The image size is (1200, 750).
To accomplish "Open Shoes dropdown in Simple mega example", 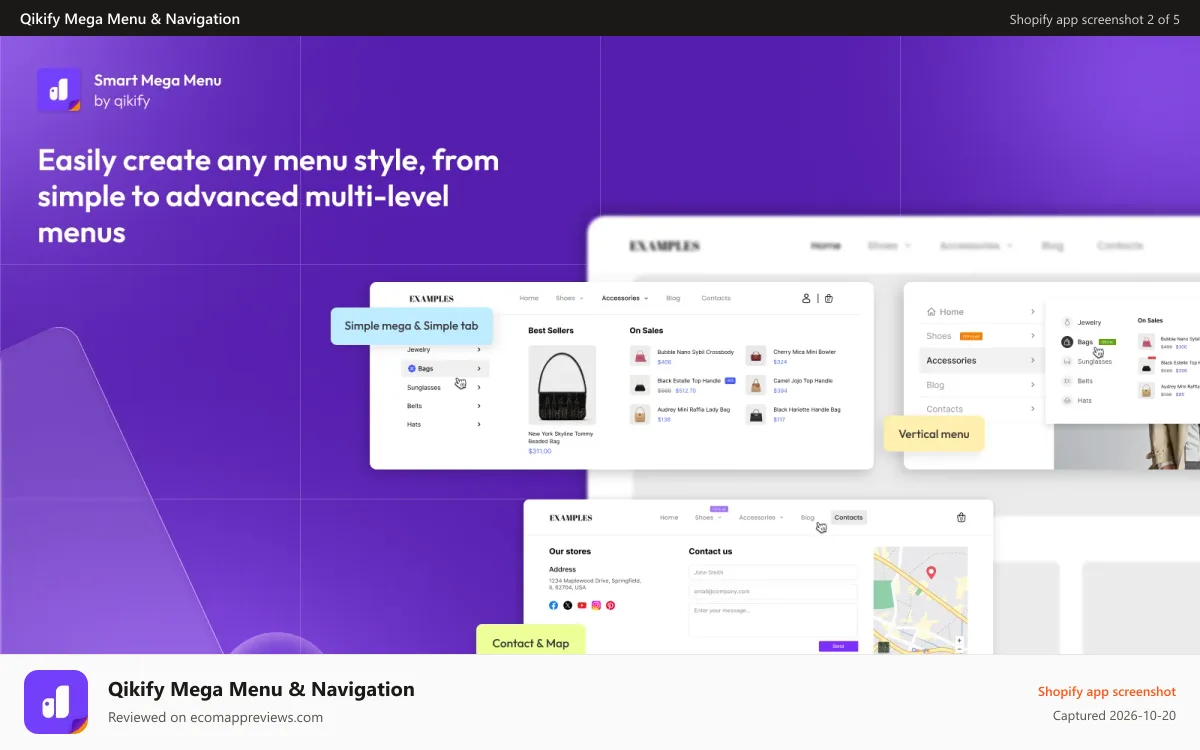I will [x=569, y=298].
